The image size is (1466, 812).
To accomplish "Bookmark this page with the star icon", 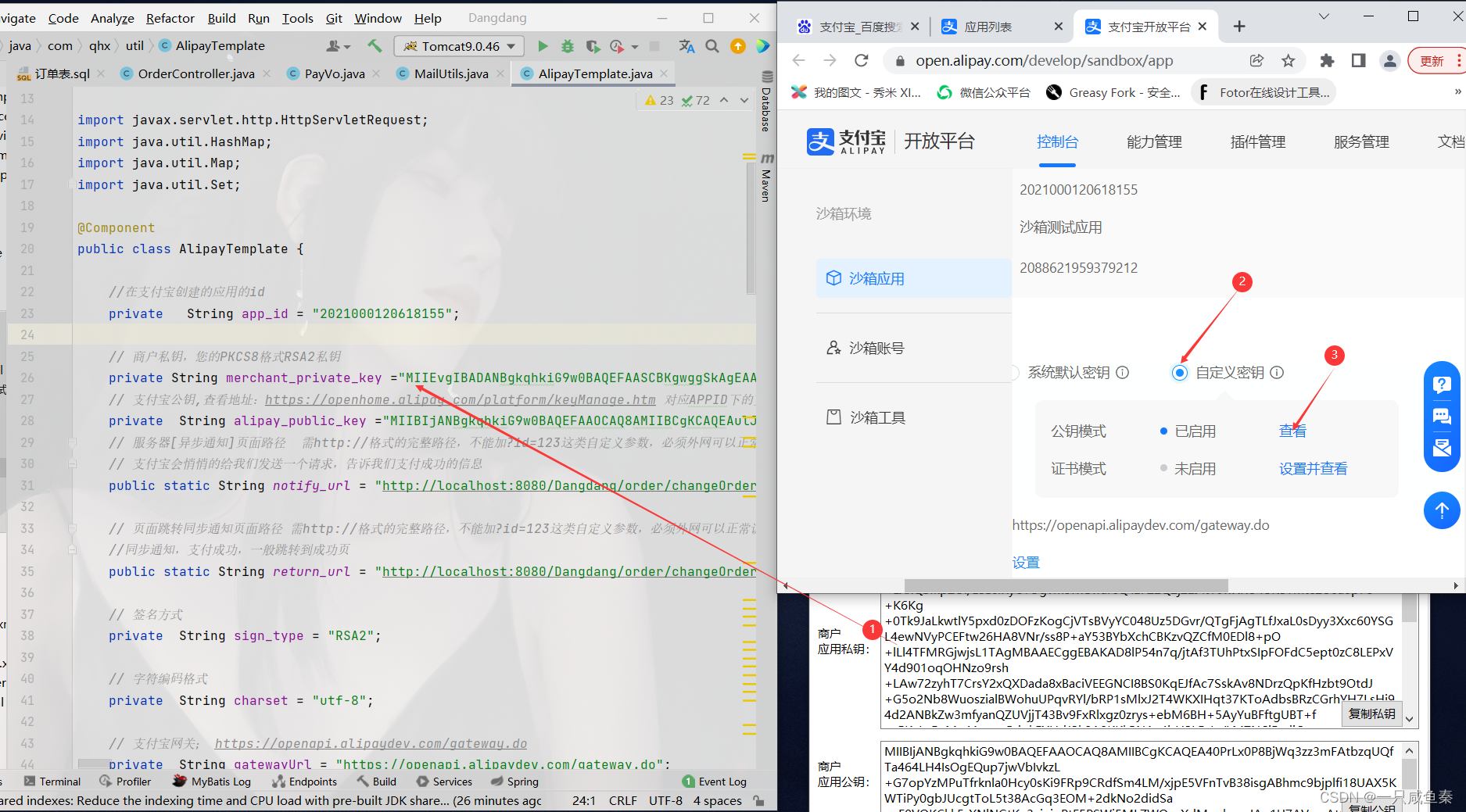I will tap(1289, 60).
